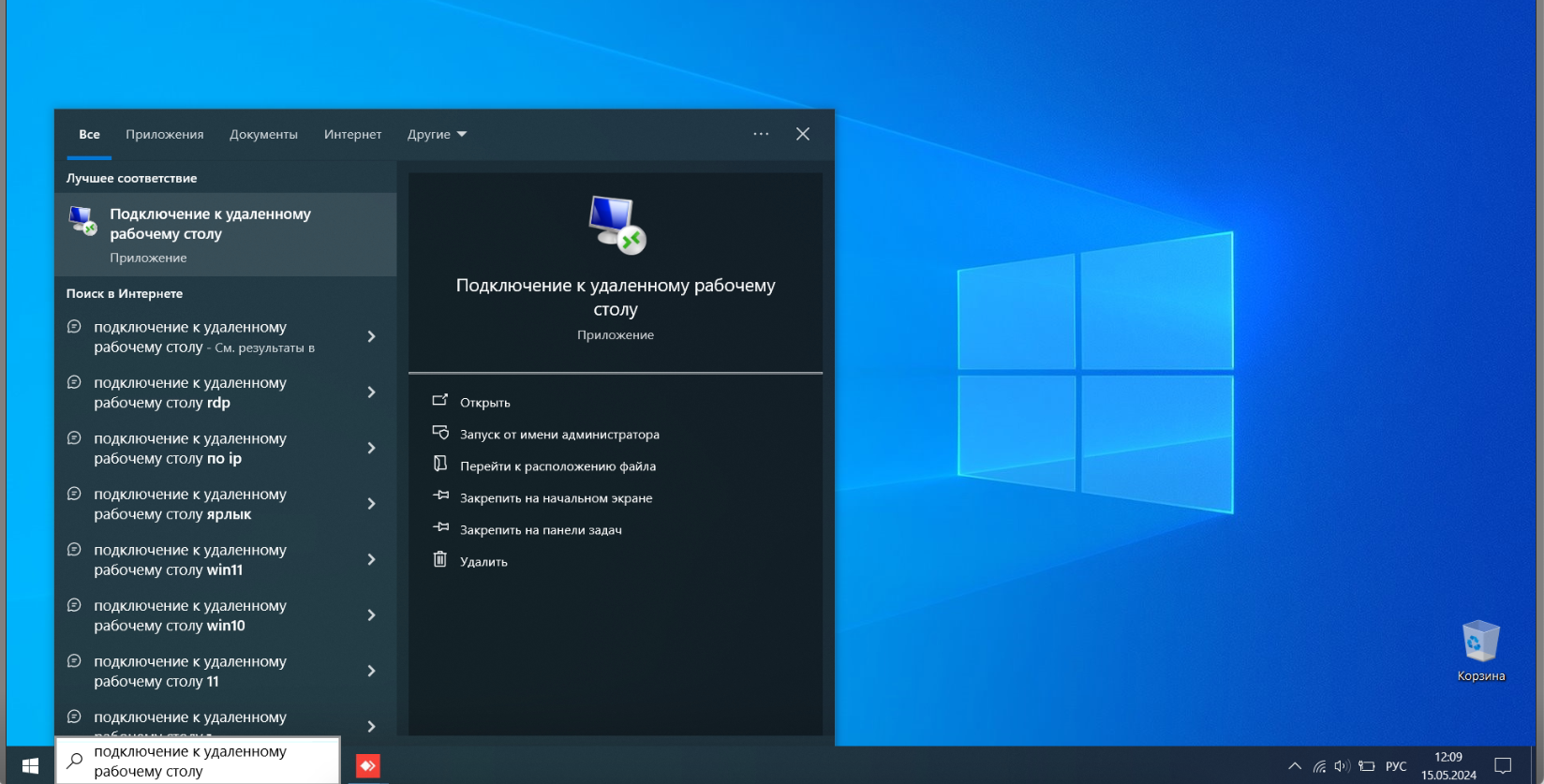
Task: Show hidden tray icons chevron
Action: point(1295,766)
